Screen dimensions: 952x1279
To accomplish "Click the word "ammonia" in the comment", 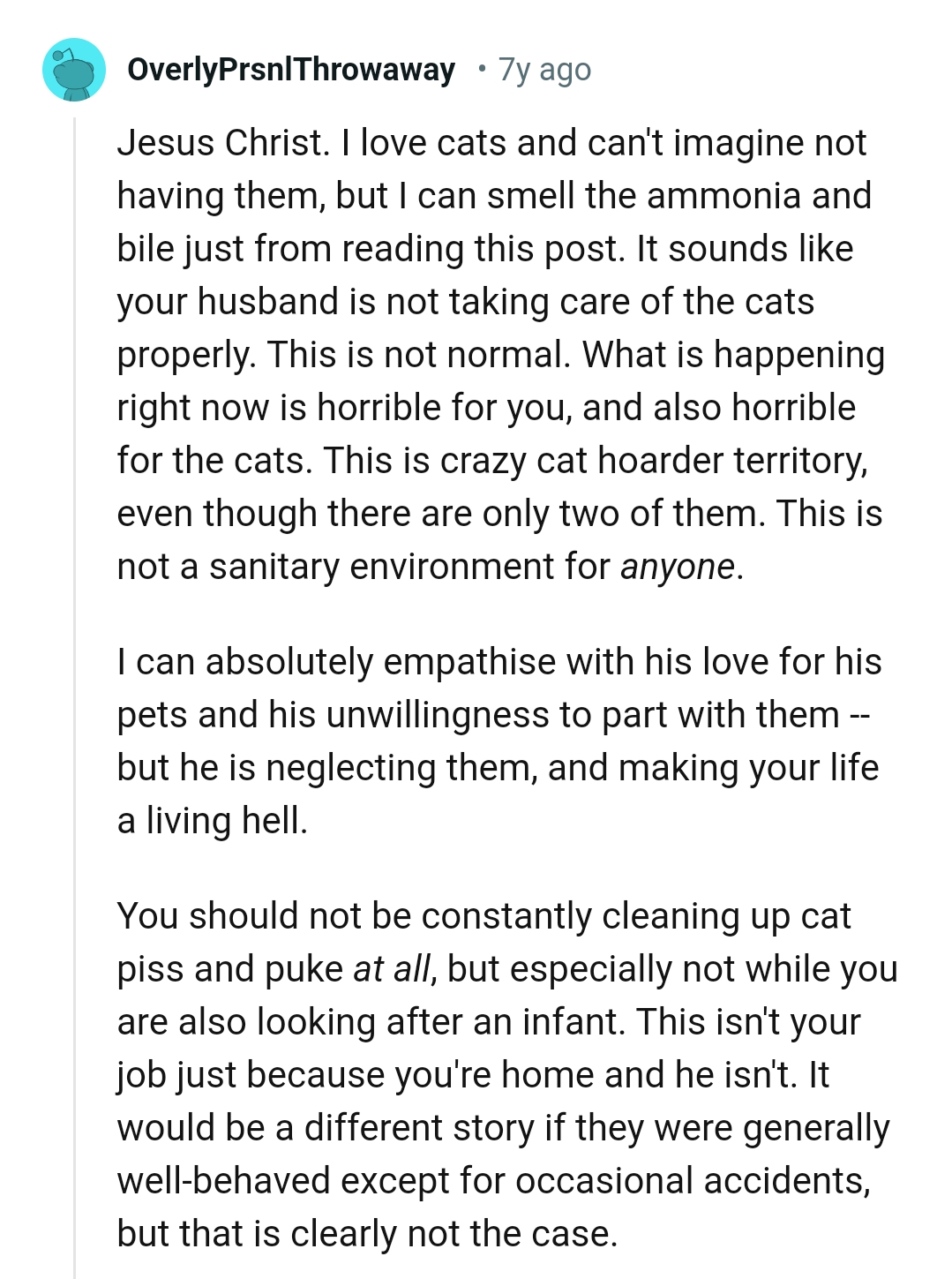I will coord(708,196).
